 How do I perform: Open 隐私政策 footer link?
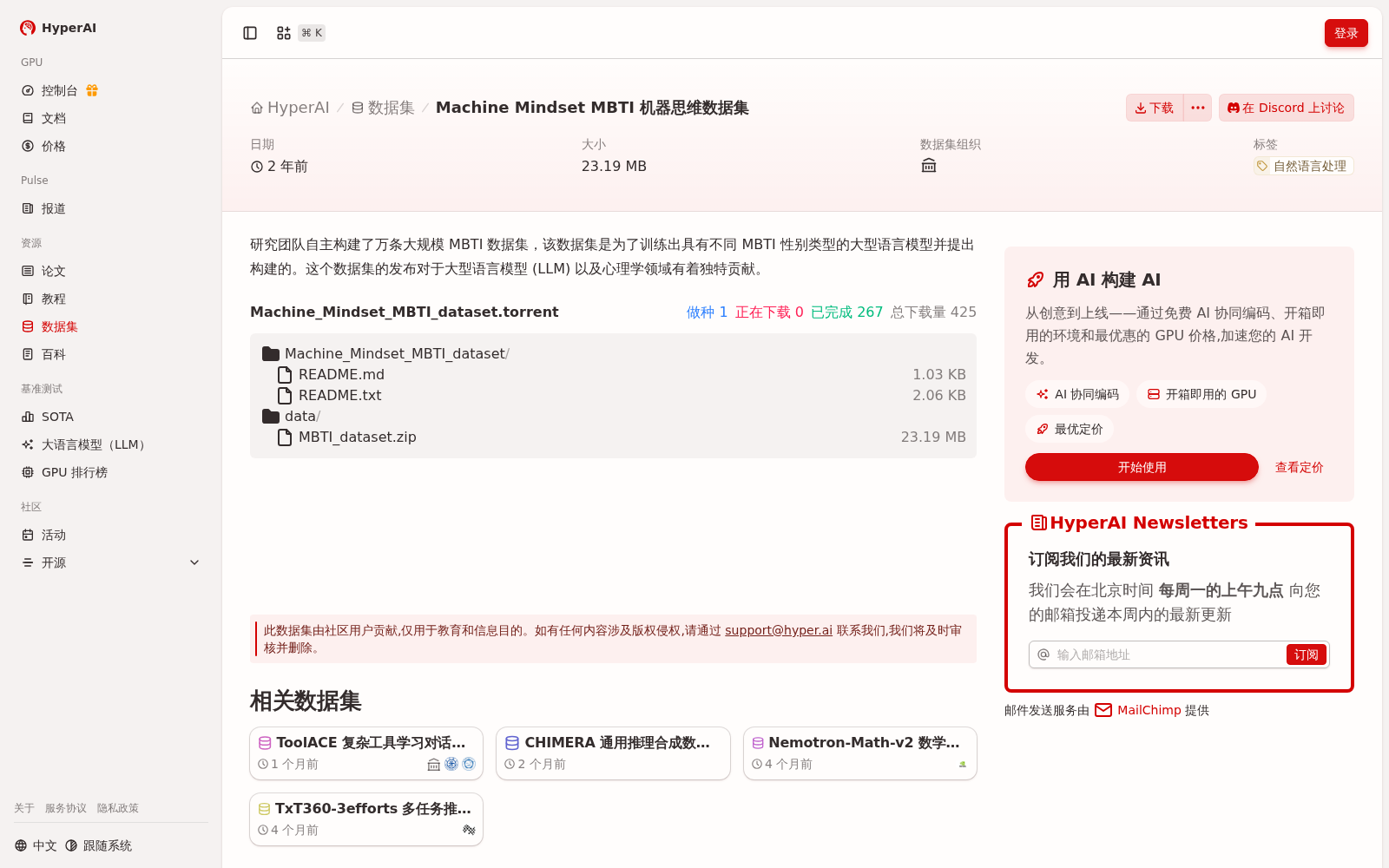118,808
